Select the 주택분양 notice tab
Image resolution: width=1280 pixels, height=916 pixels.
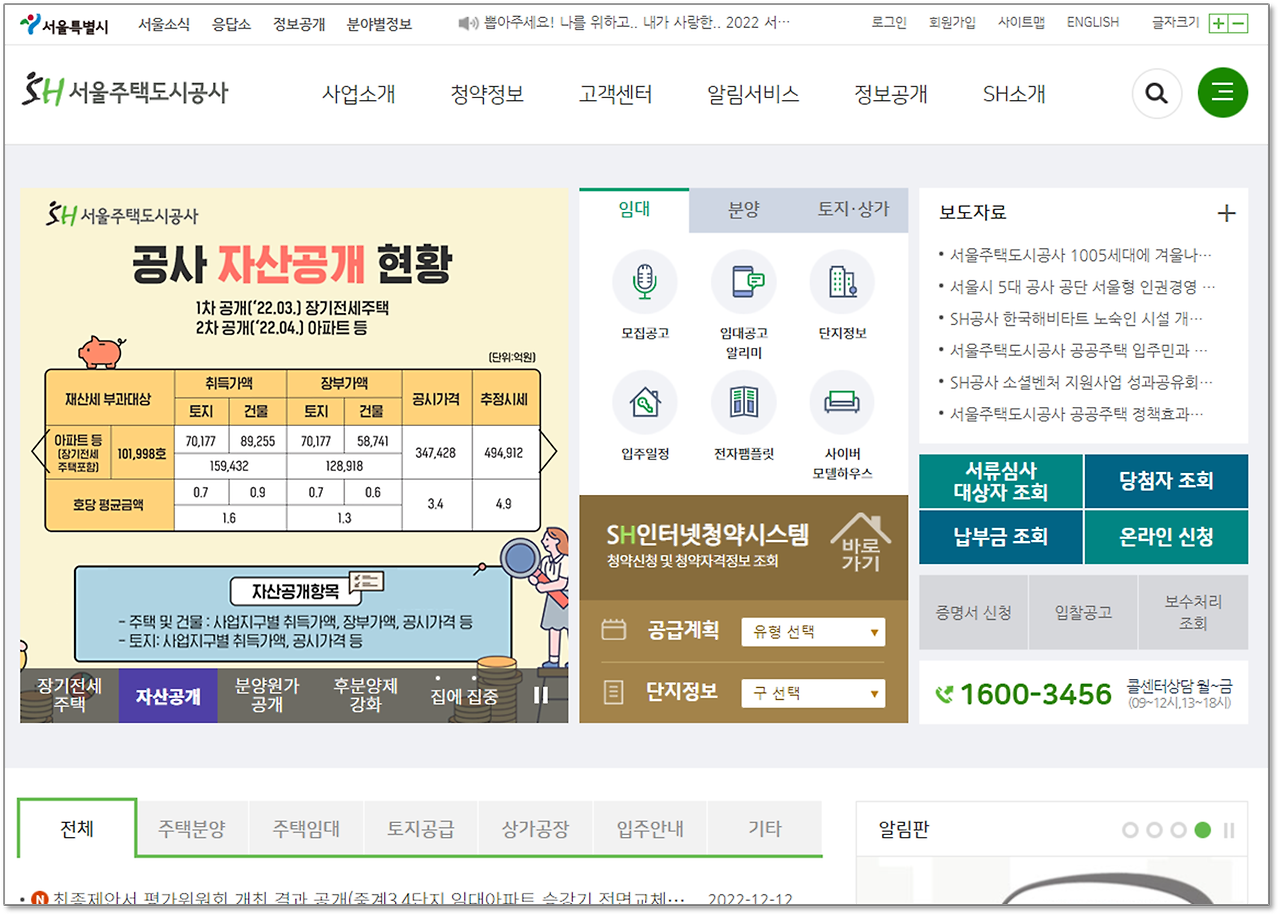(192, 829)
